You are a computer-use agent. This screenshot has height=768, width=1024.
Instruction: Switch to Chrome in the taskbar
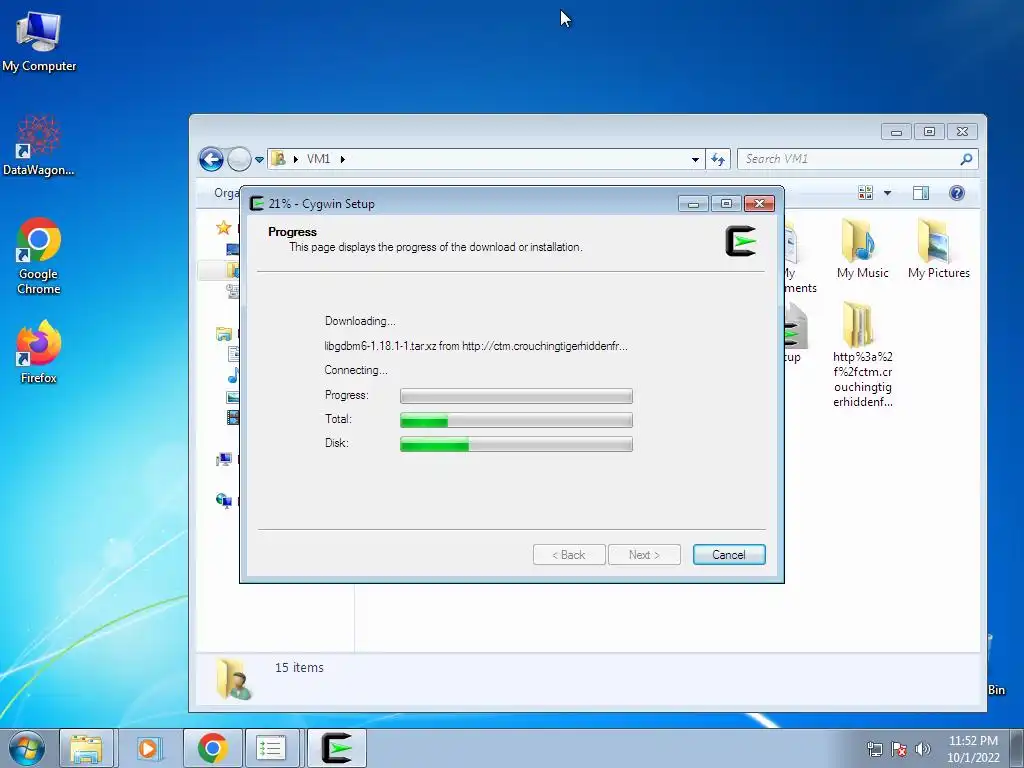click(x=212, y=748)
